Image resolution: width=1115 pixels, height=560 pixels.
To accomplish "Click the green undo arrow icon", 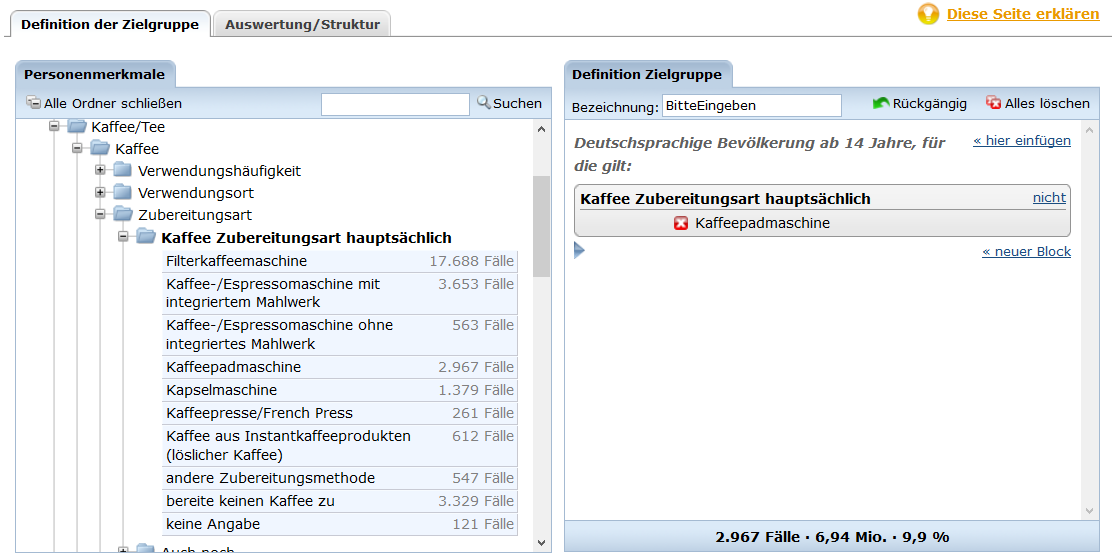I will pyautogui.click(x=880, y=103).
